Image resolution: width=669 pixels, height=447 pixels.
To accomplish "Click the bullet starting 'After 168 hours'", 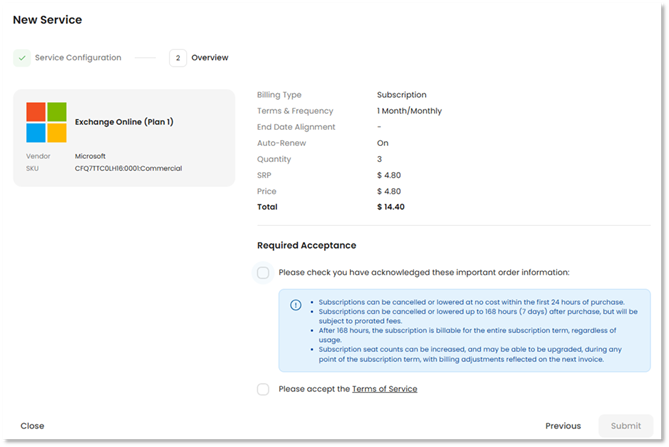I will click(x=467, y=335).
